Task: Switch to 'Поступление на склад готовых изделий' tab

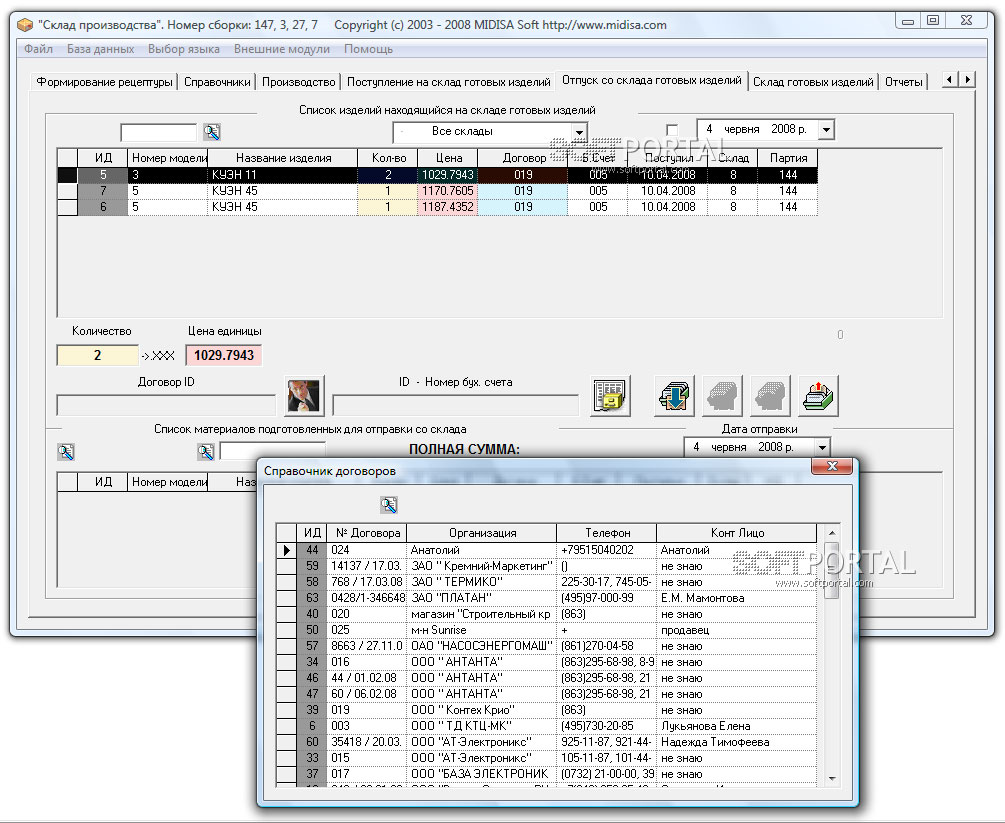Action: (x=449, y=82)
